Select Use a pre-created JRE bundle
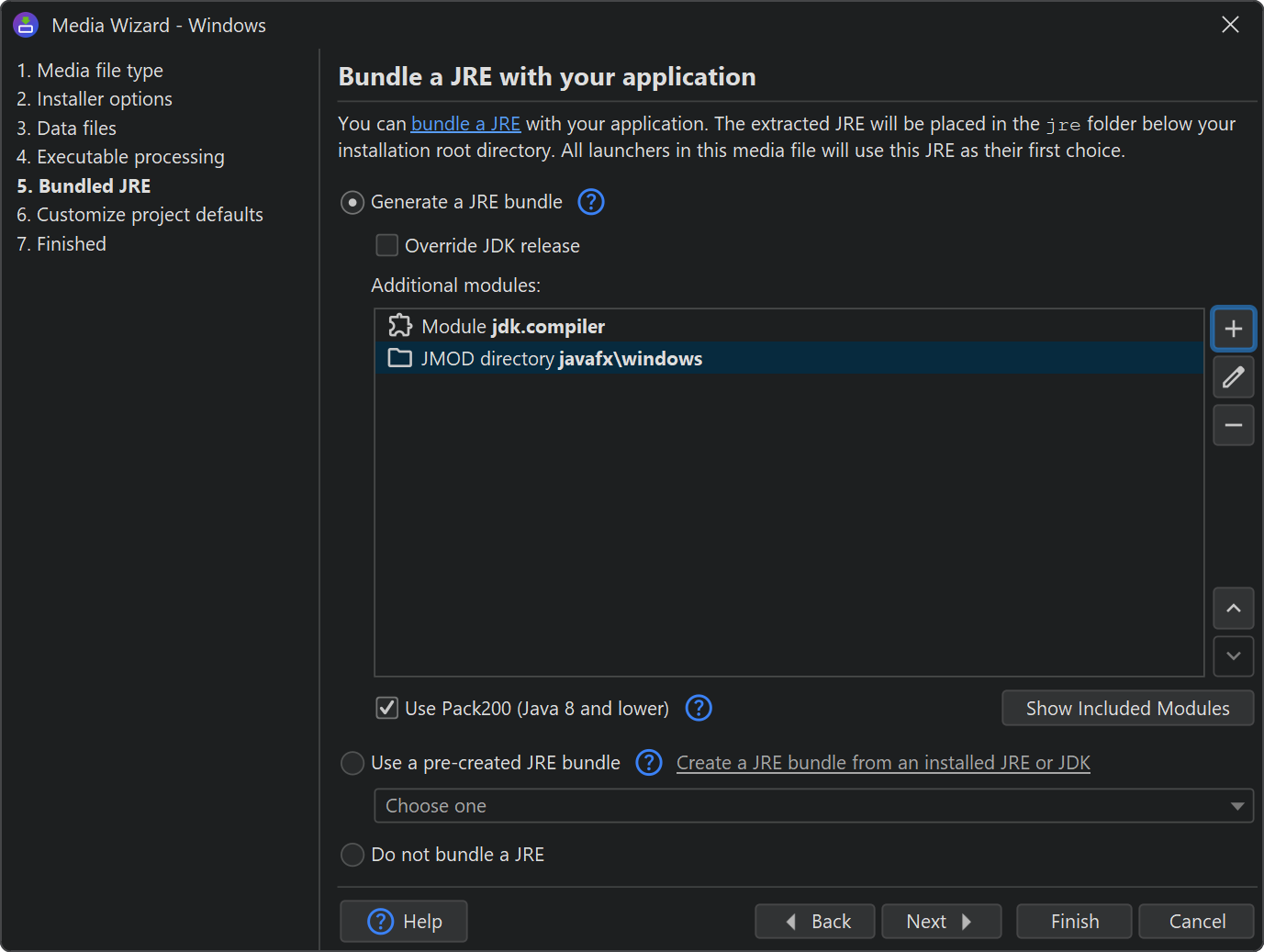 [352, 763]
